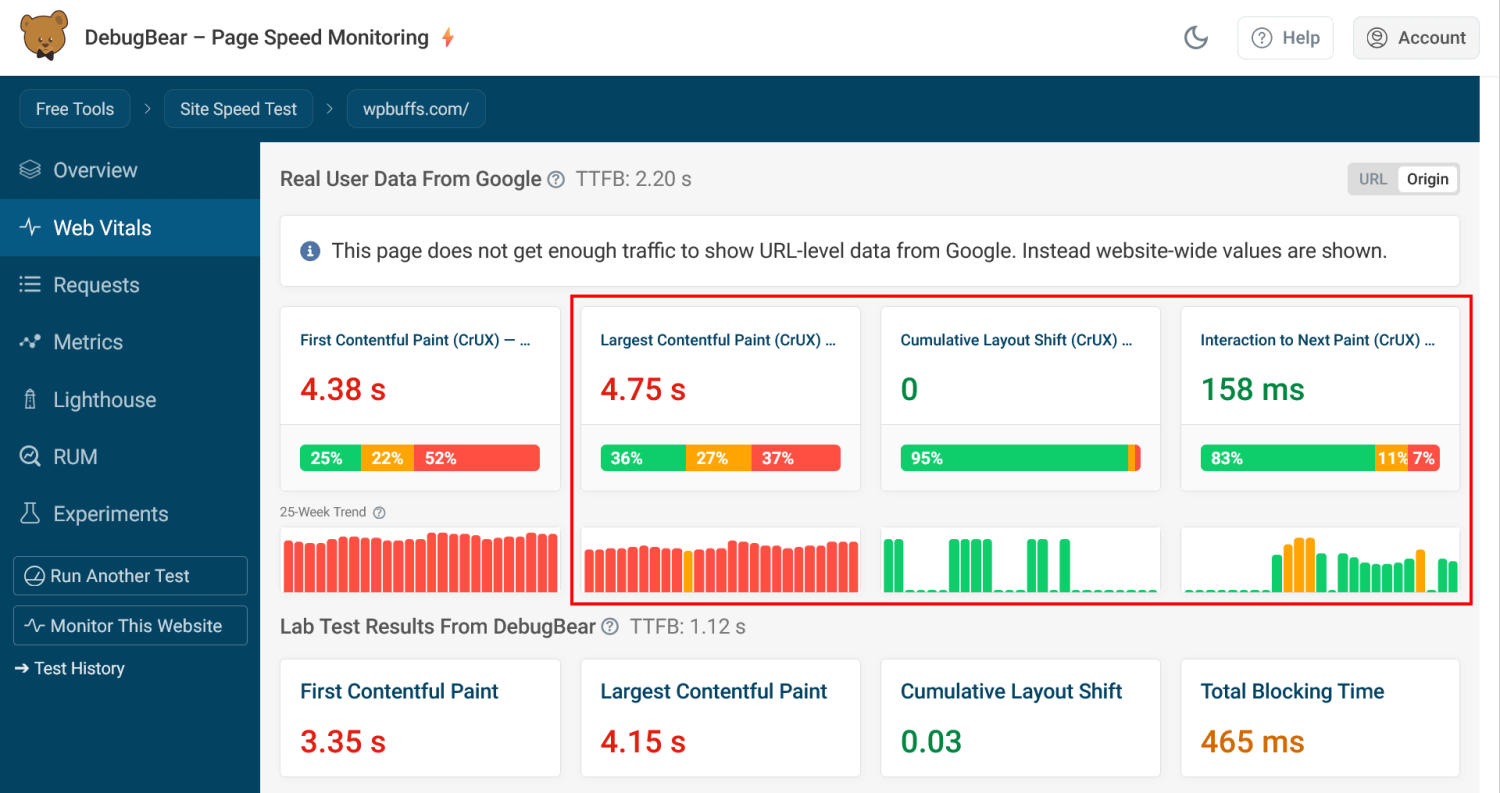Click the lightning bolt icon beside title
The height and width of the screenshot is (793, 1500).
click(448, 38)
